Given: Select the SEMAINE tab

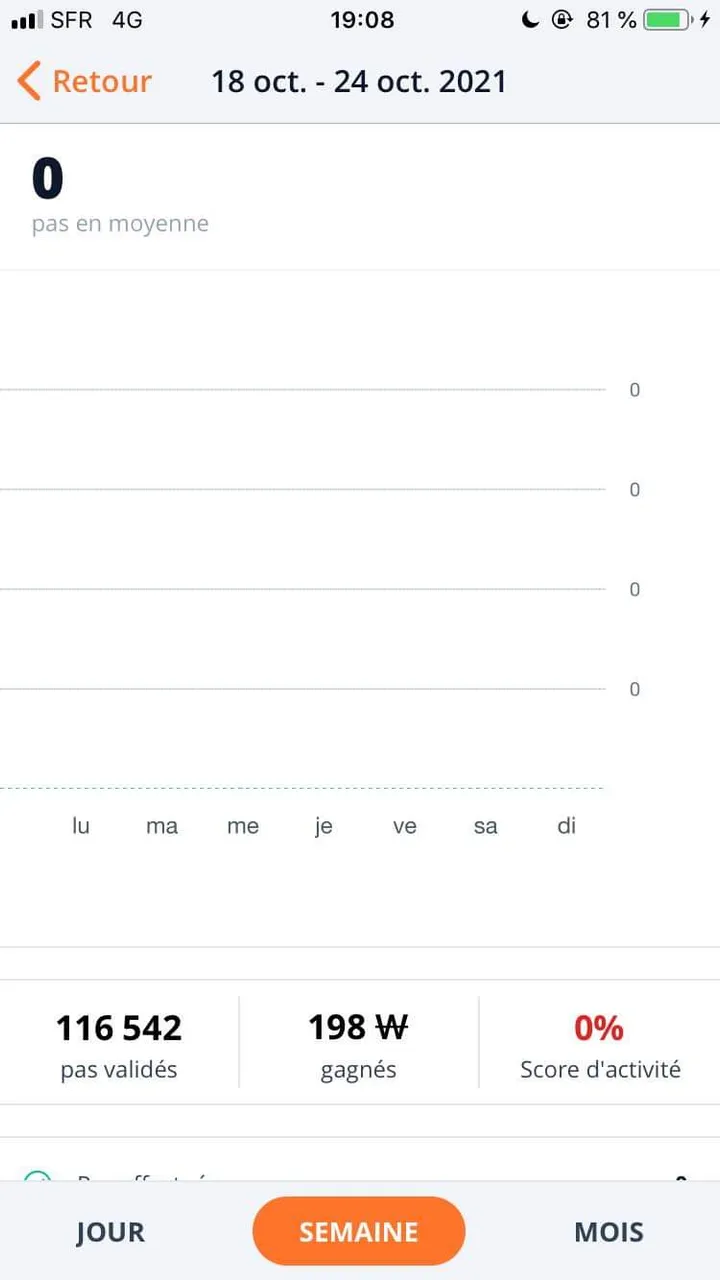Looking at the screenshot, I should (x=359, y=1231).
